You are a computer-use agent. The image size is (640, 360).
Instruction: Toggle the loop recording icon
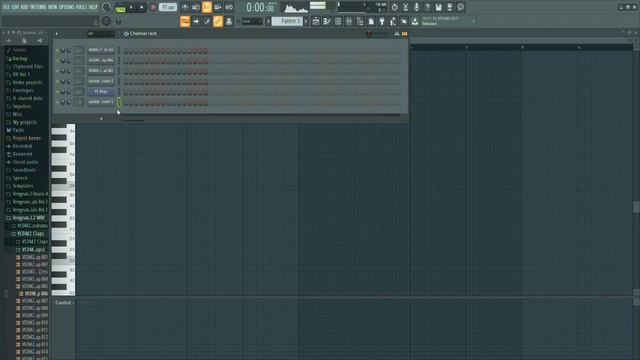click(229, 7)
